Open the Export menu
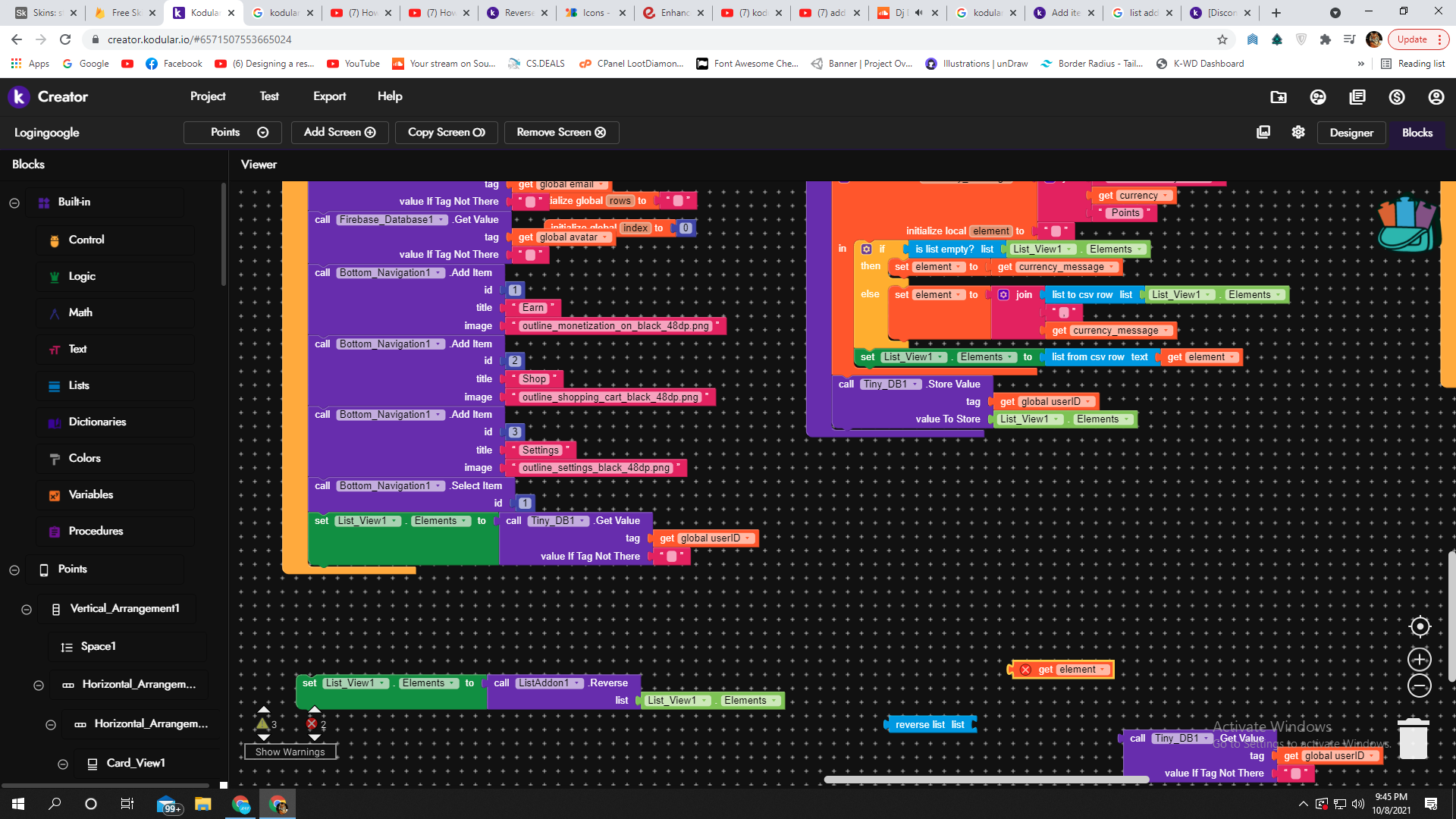The width and height of the screenshot is (1456, 819). coord(329,96)
